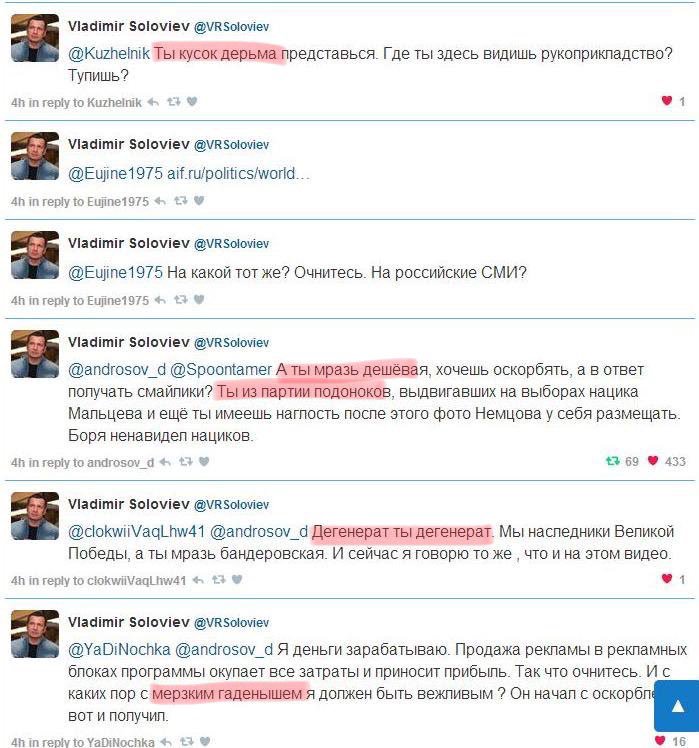Screen dimensions: 699x748
Task: Retweet the tweet replying to Kuzhelnik
Action: [x=173, y=102]
